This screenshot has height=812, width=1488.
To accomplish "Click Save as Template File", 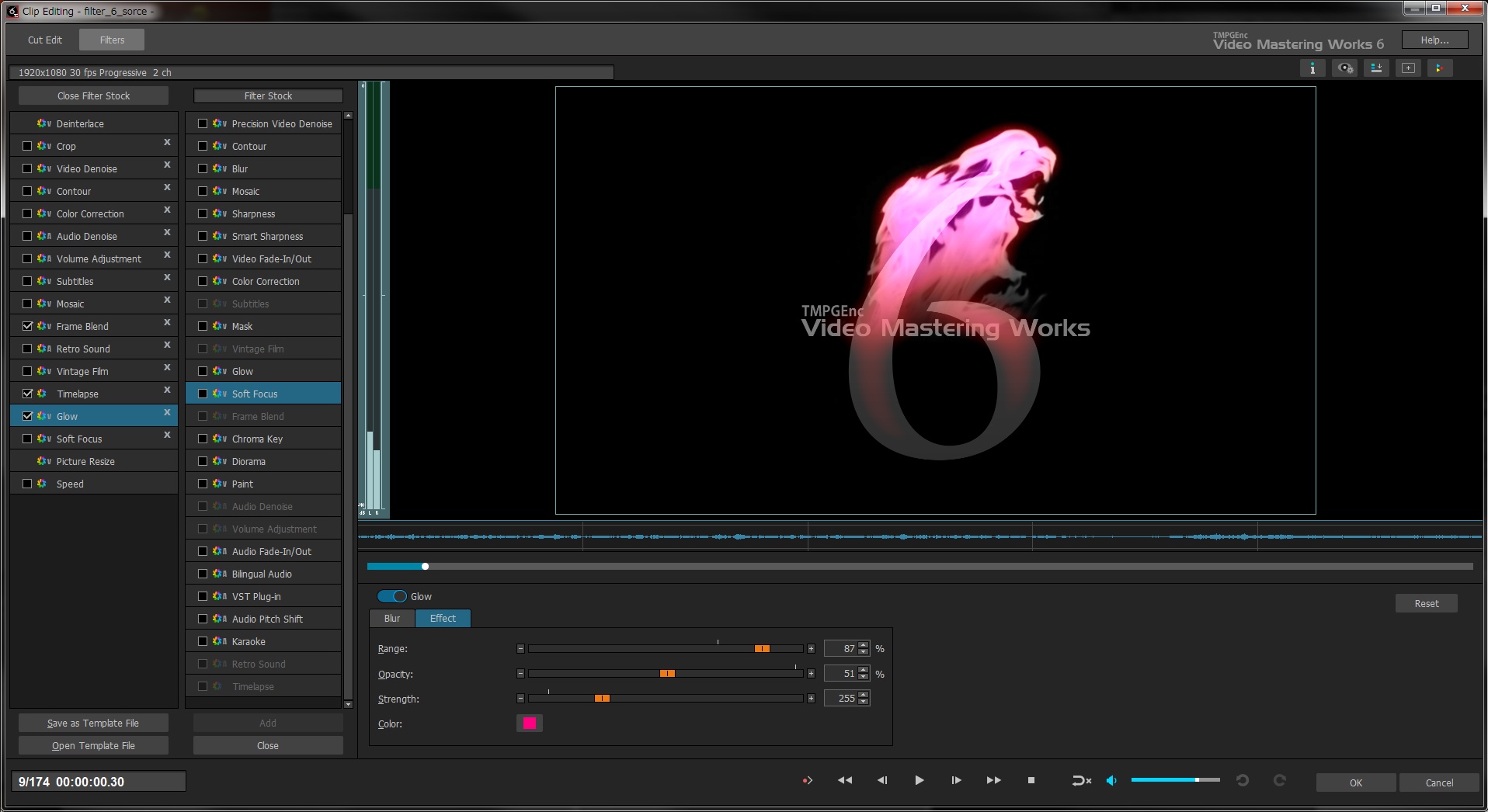I will (x=93, y=723).
